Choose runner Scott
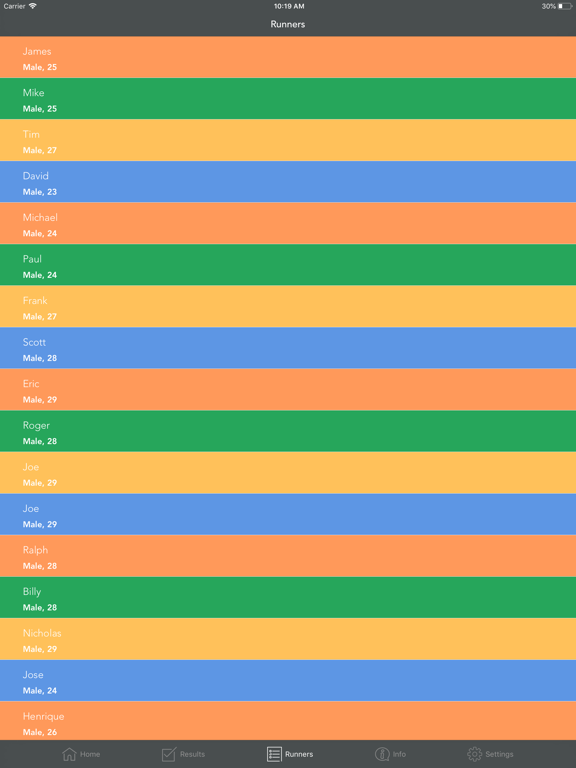This screenshot has width=576, height=768. tap(288, 348)
